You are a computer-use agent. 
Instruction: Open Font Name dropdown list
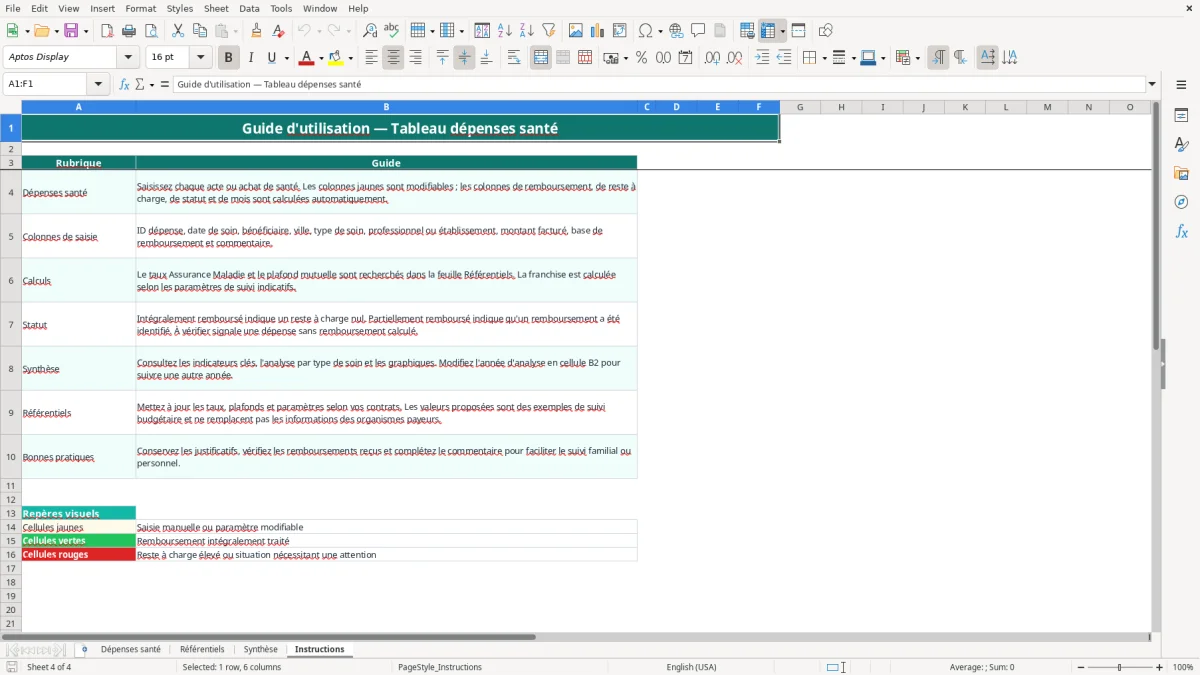tap(126, 57)
